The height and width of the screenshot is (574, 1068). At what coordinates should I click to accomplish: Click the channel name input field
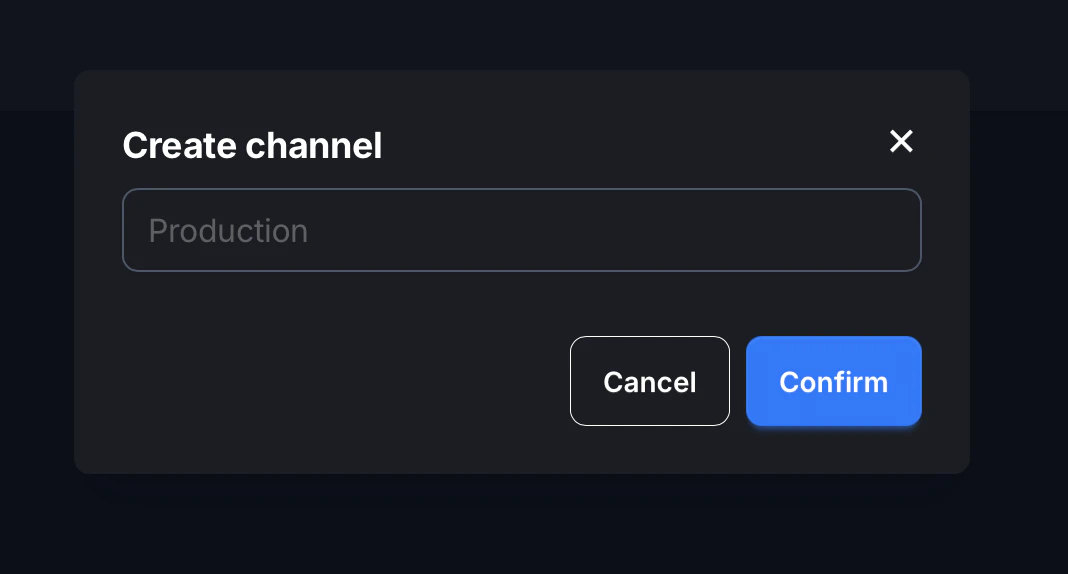click(x=521, y=230)
